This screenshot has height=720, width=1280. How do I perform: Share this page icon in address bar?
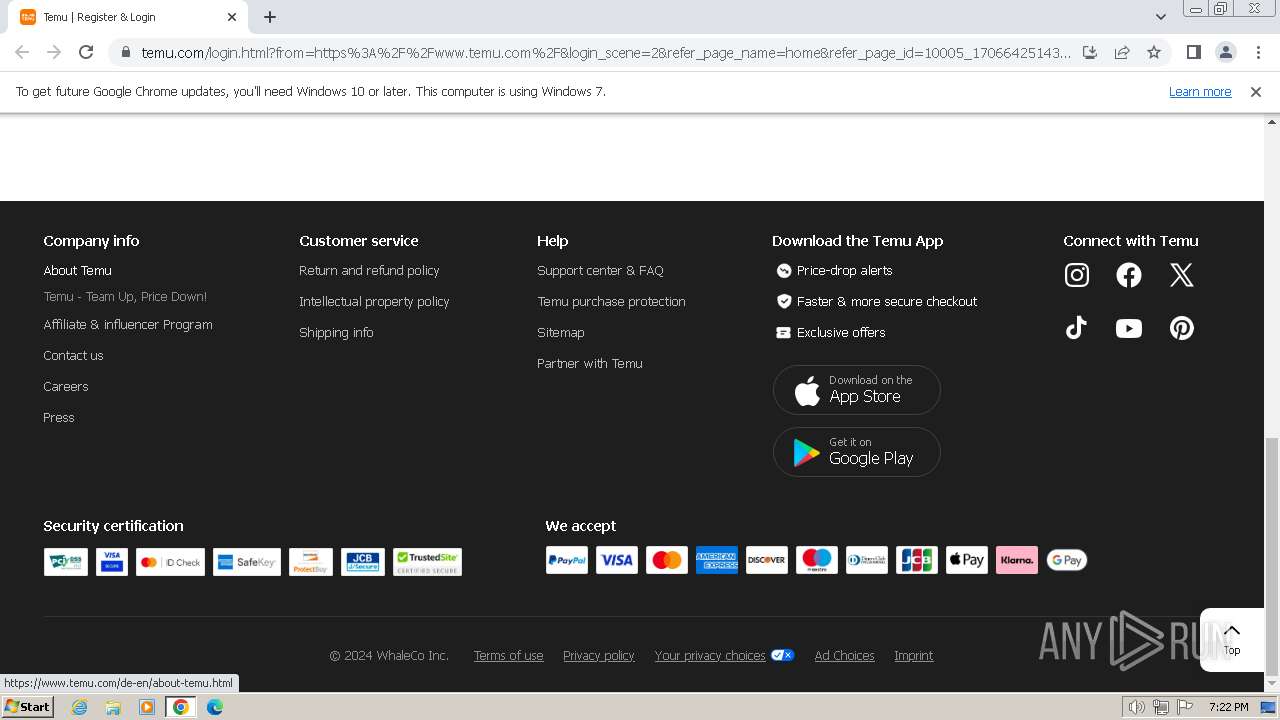point(1122,52)
